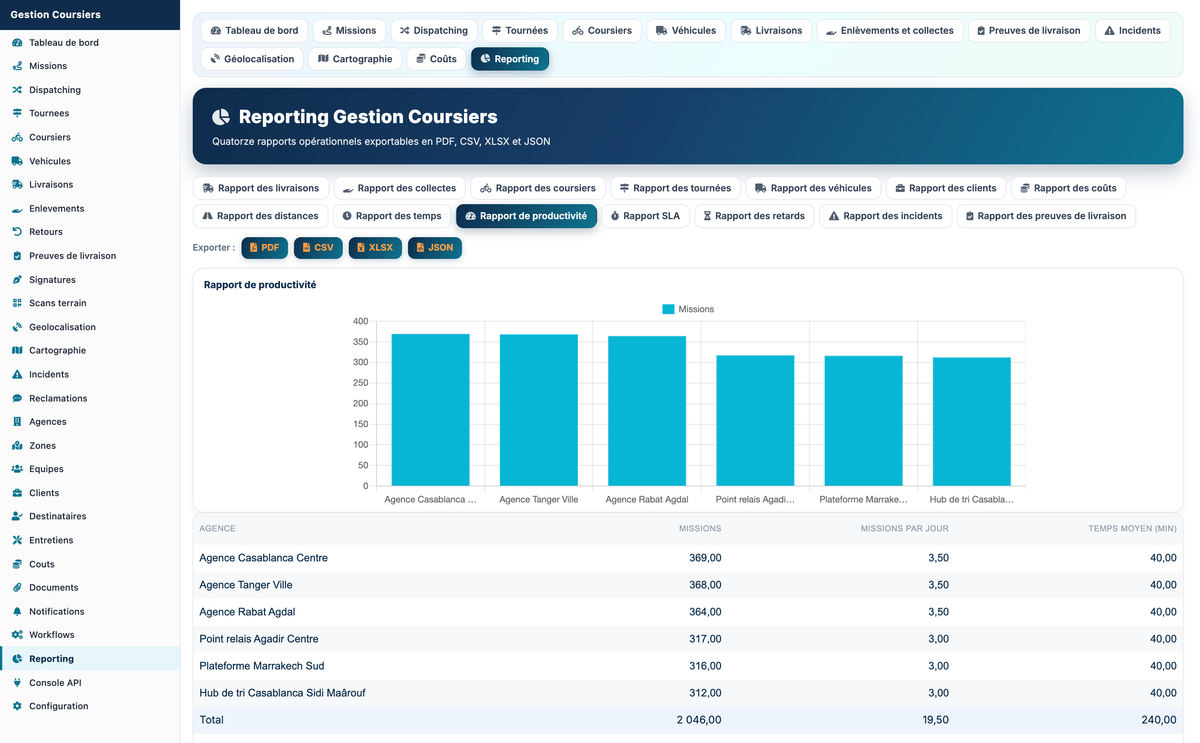Screen dimensions: 1200x743
Task: Click the Tableau de bord sidebar icon
Action: click(x=17, y=43)
